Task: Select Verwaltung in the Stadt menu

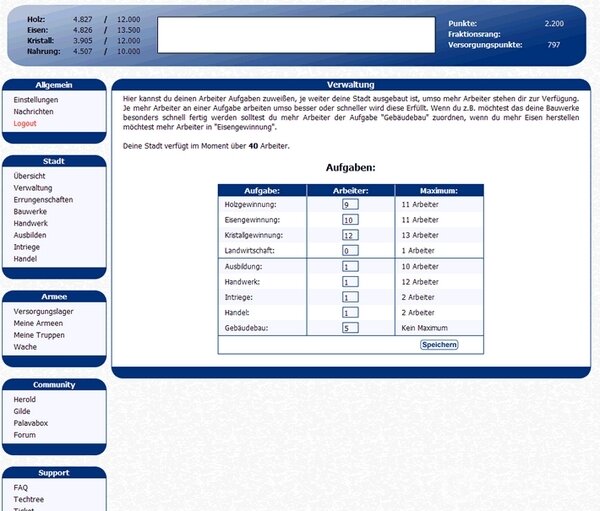Action: 33,188
